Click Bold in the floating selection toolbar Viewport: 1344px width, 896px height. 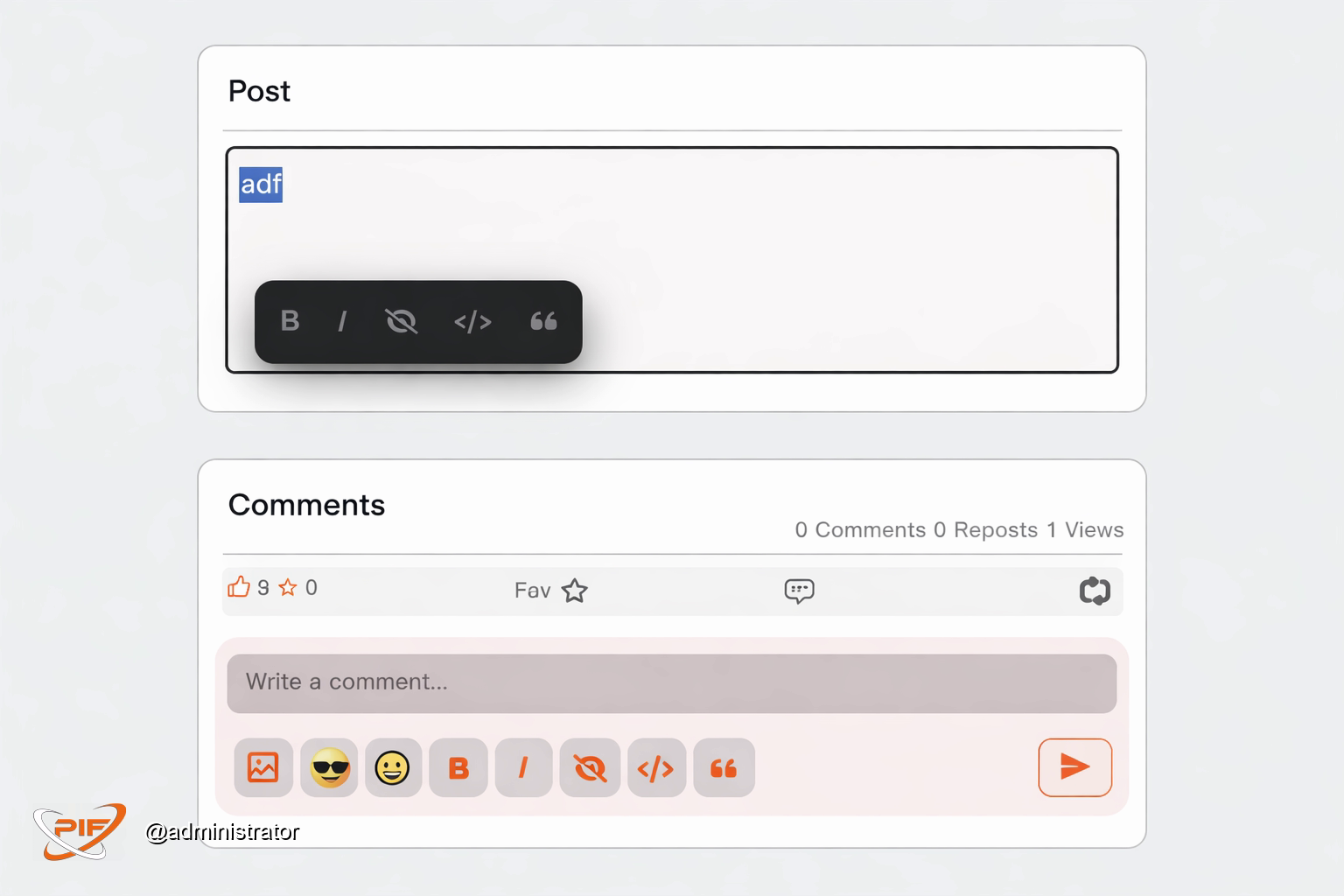pyautogui.click(x=290, y=322)
